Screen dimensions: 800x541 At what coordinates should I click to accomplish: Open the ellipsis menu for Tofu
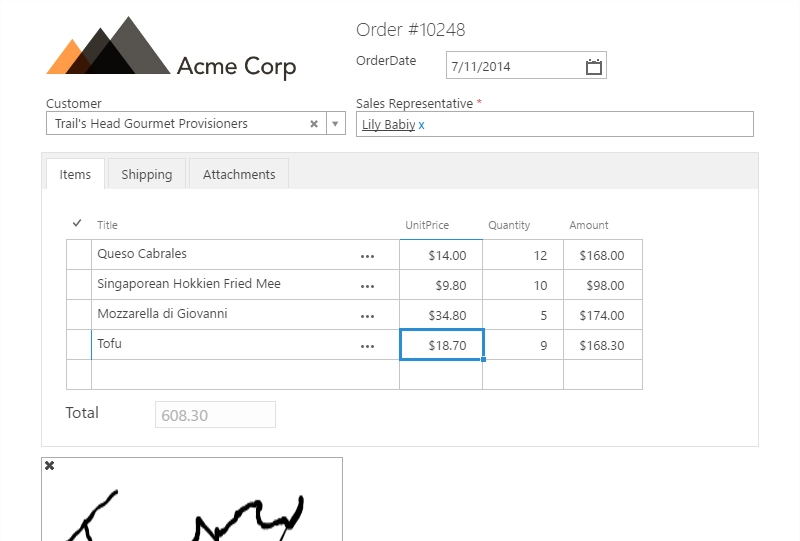[367, 346]
